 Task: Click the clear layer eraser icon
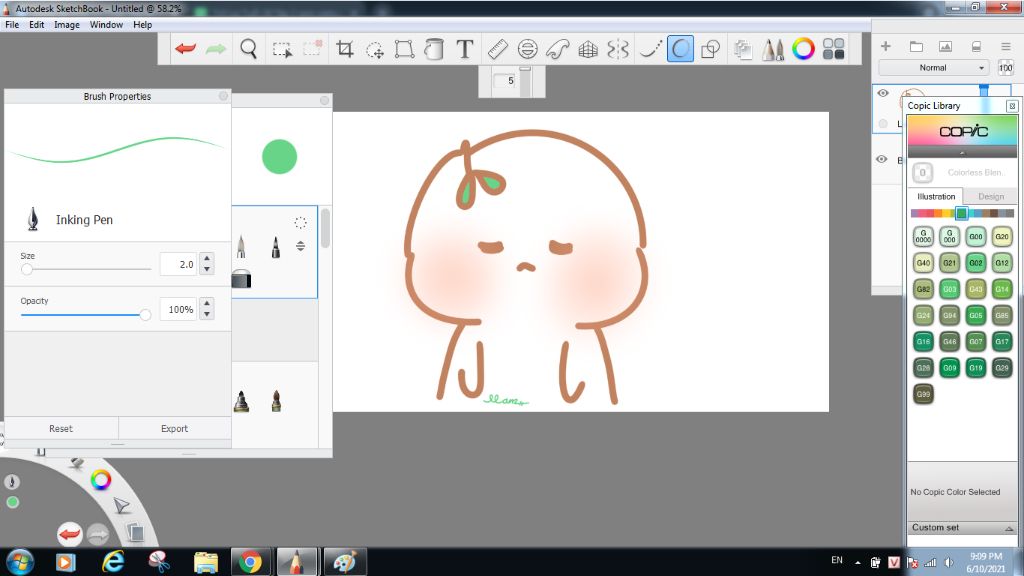coord(976,46)
